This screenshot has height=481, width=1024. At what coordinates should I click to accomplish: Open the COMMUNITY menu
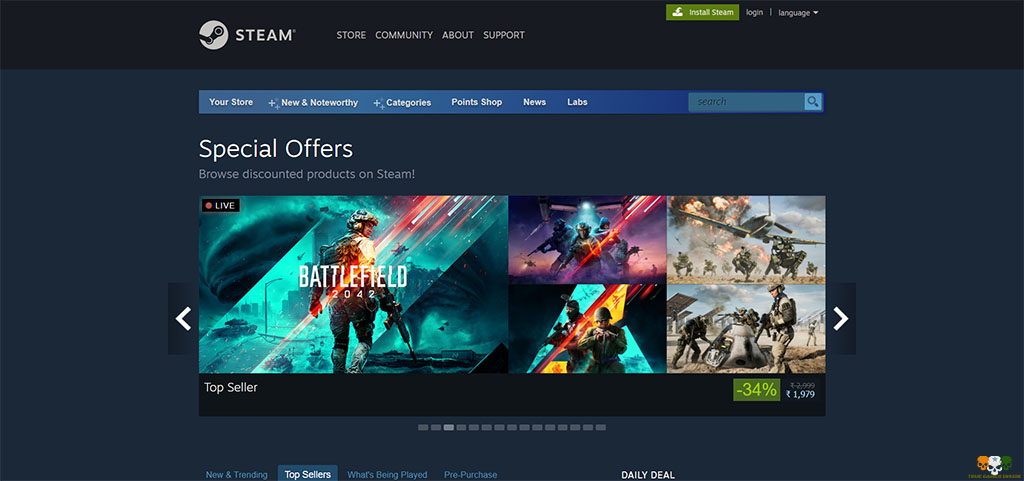404,35
